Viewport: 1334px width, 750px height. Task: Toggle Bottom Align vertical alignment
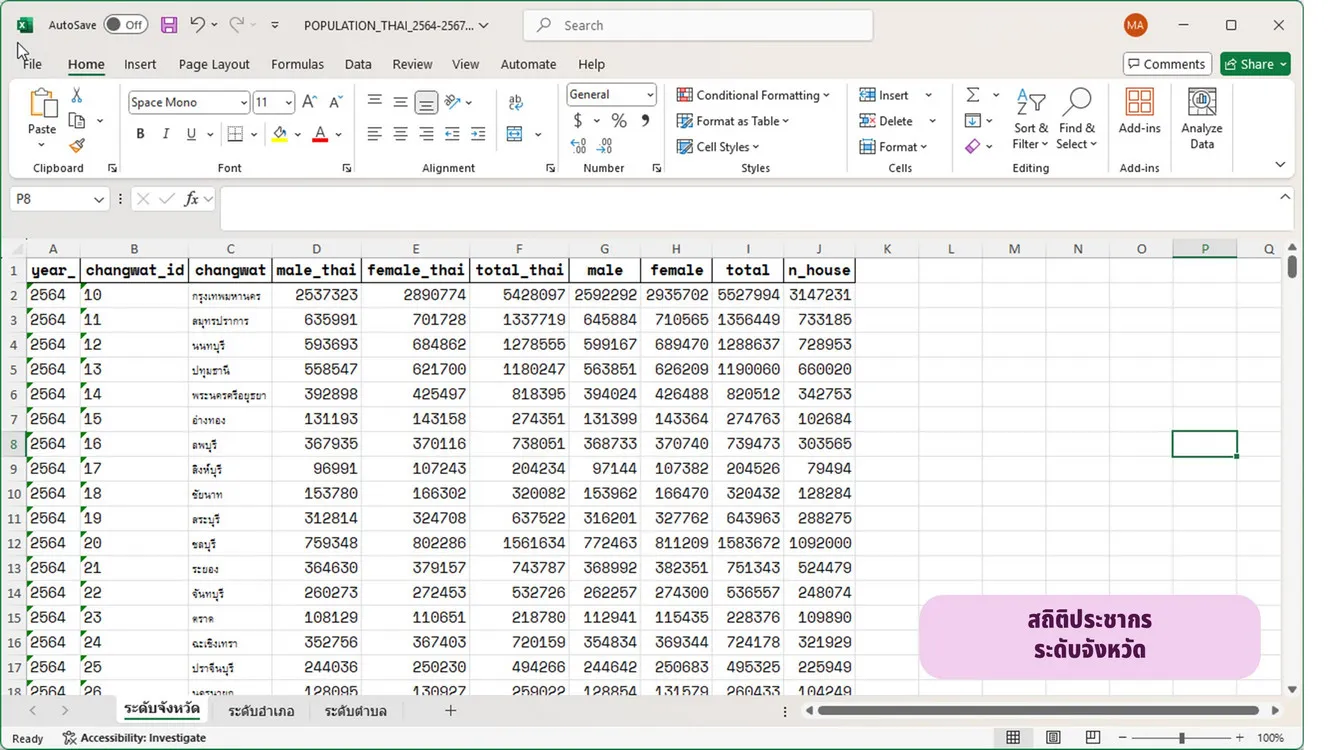click(426, 102)
